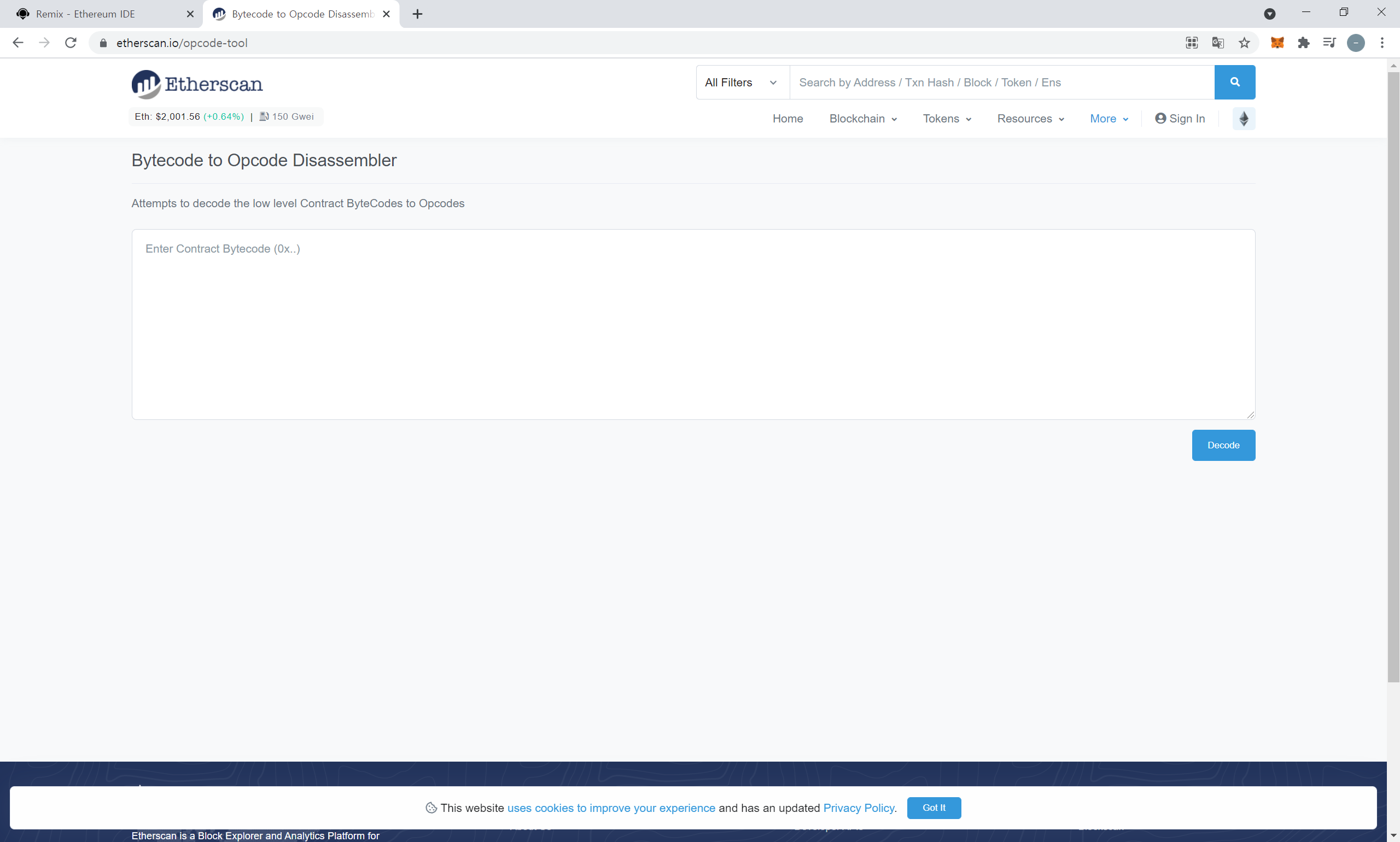Expand the Tokens menu
Screen dimensions: 1400x842
point(946,119)
